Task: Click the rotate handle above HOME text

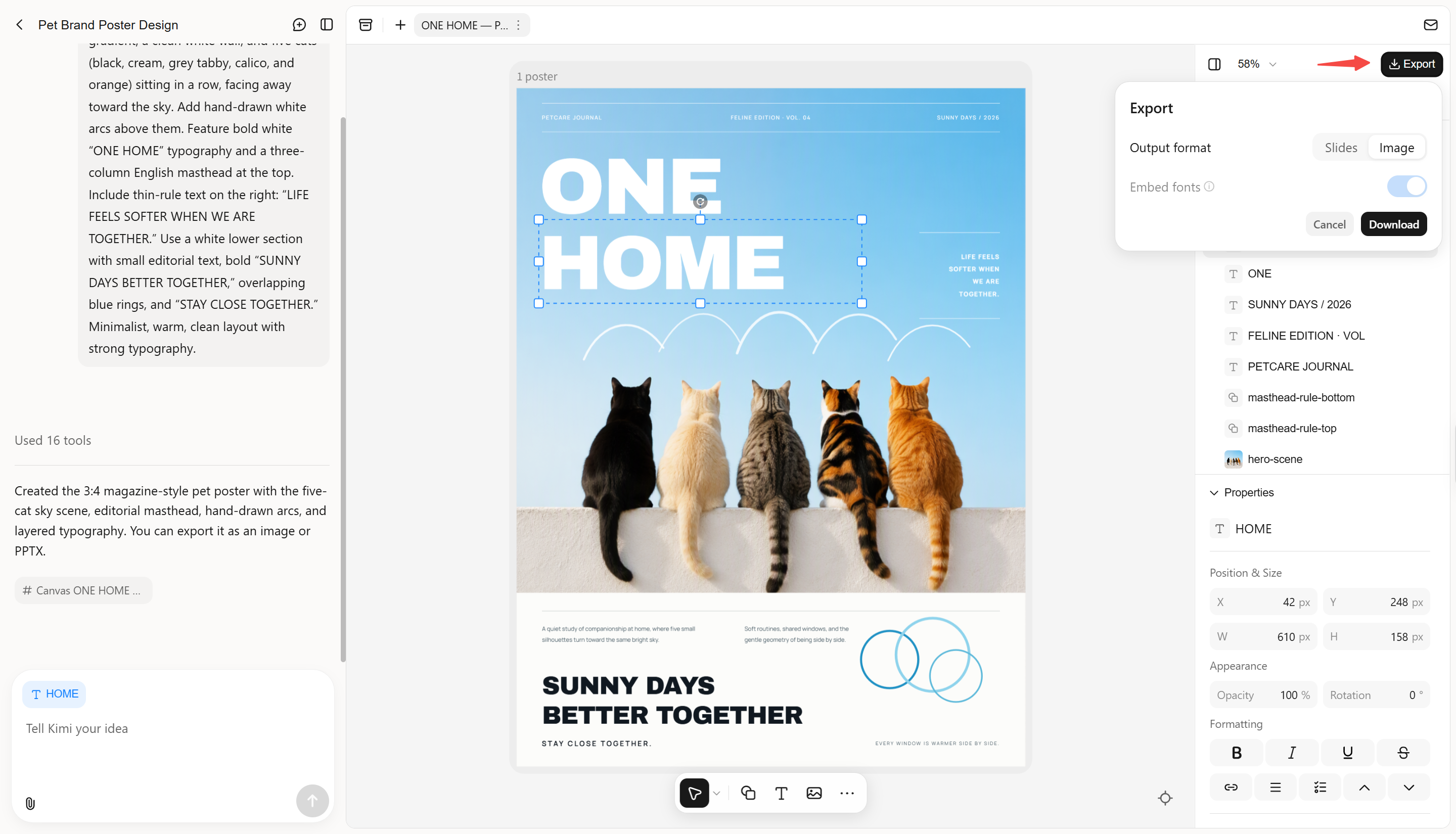Action: click(700, 202)
